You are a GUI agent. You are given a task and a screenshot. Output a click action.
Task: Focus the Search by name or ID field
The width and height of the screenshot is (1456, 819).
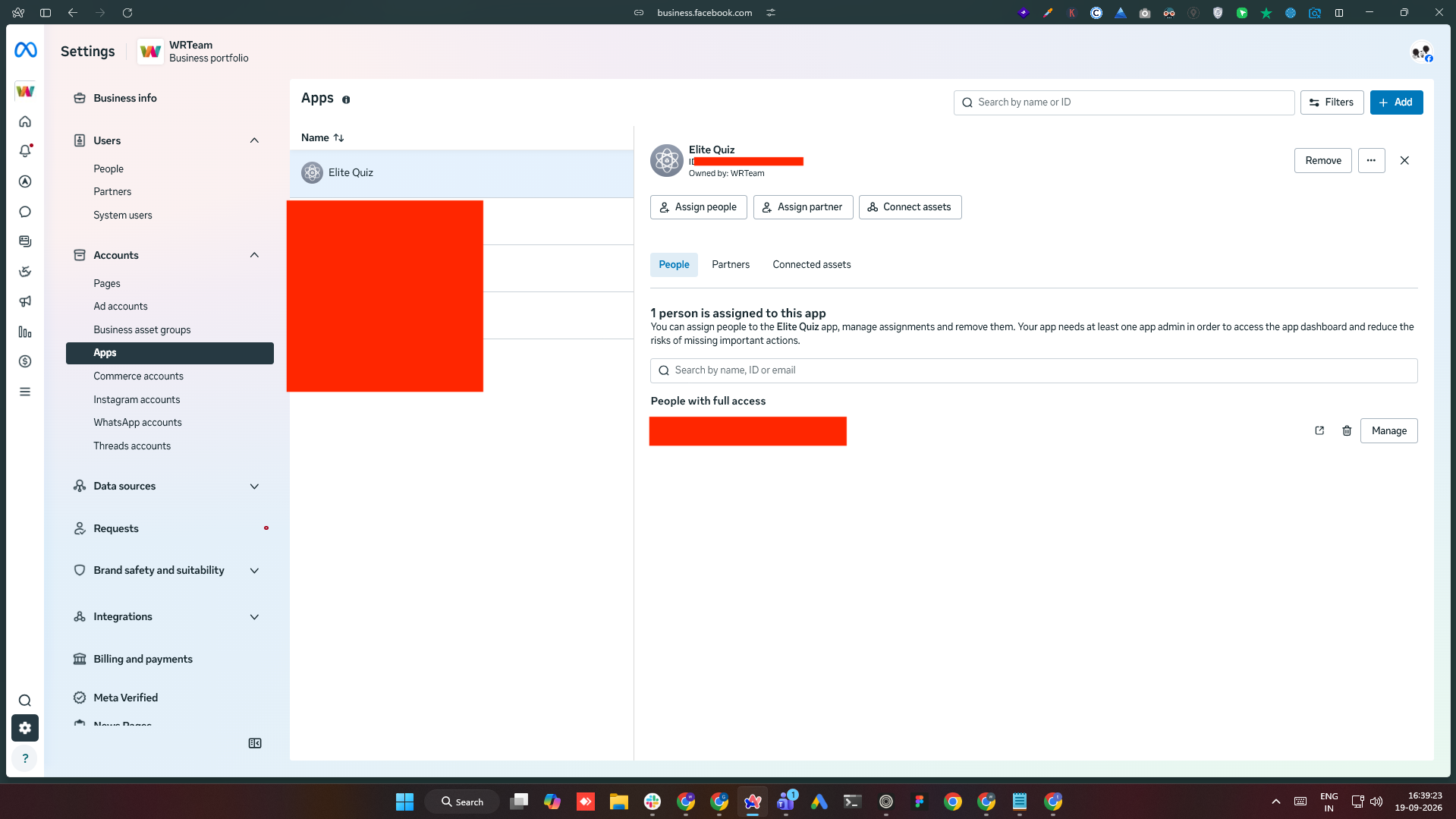(1124, 102)
